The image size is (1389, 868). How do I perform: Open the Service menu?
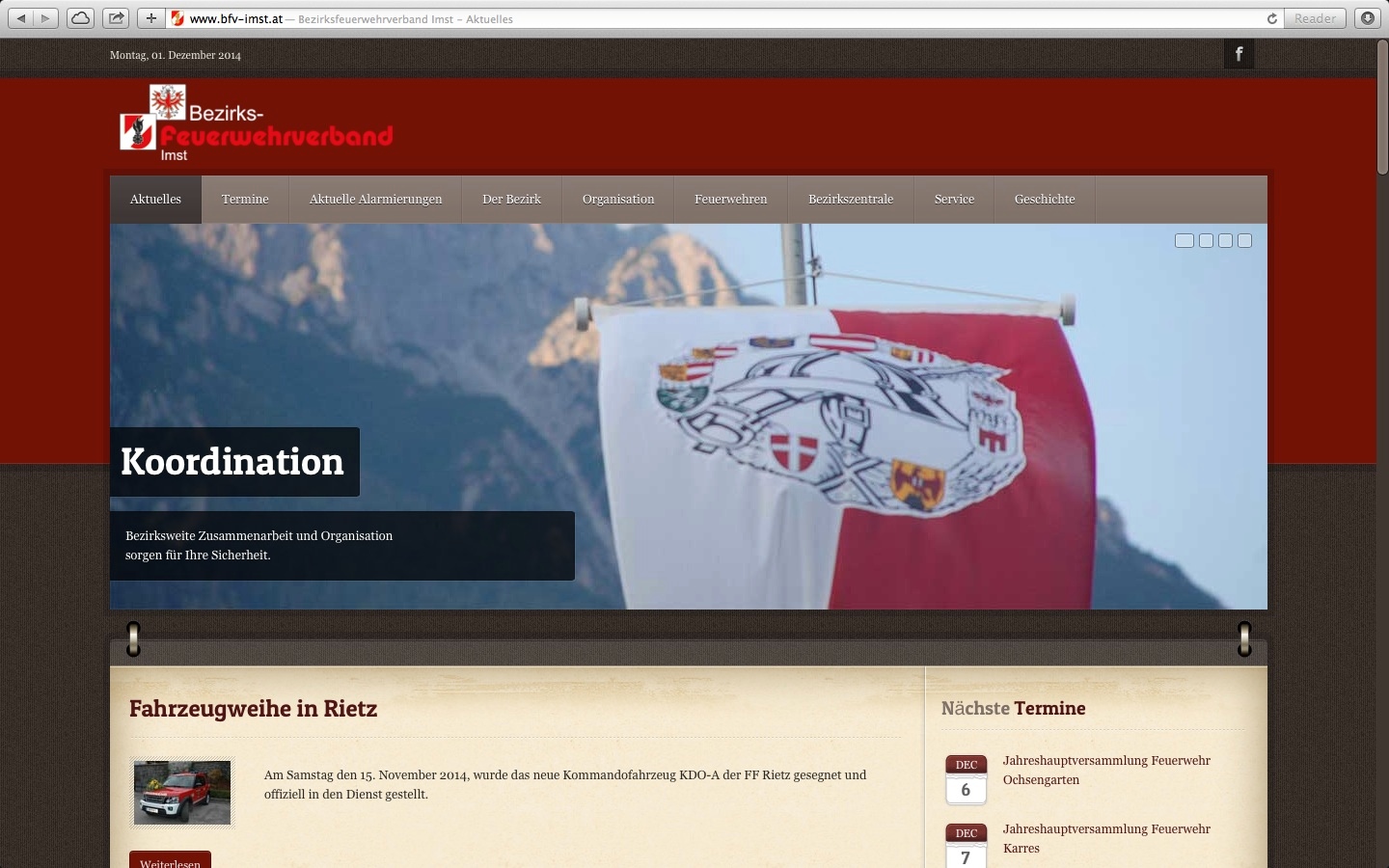point(954,200)
